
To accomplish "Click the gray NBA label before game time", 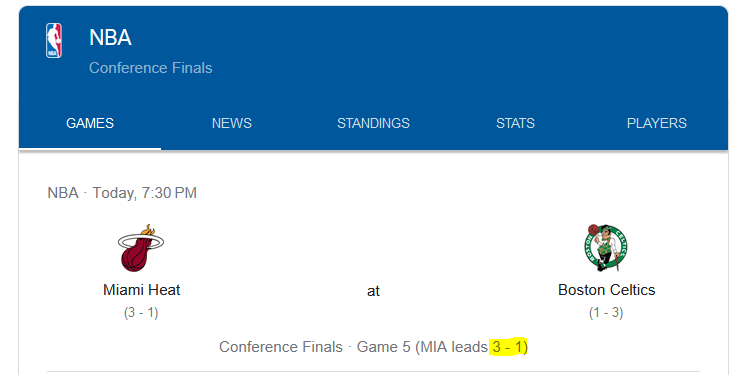I will (63, 193).
